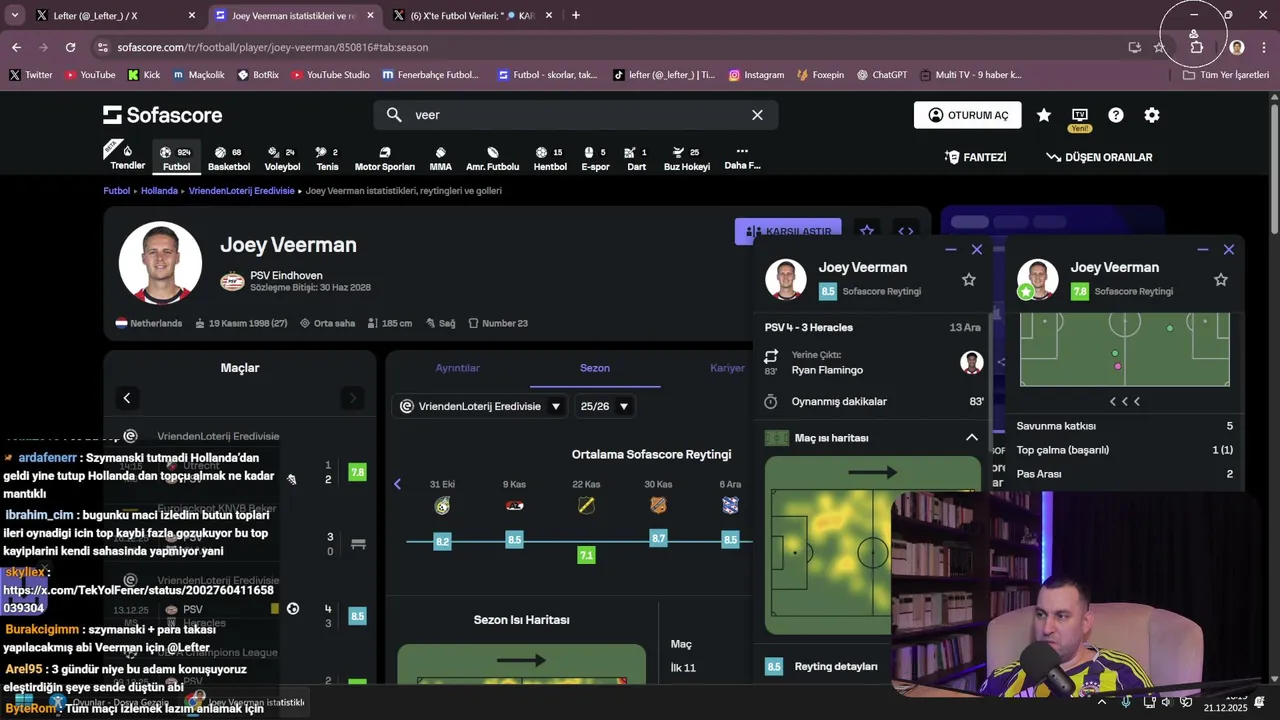The height and width of the screenshot is (720, 1280).
Task: Minimize the 7.8 rating Joey Veerman popup
Action: [x=1203, y=250]
